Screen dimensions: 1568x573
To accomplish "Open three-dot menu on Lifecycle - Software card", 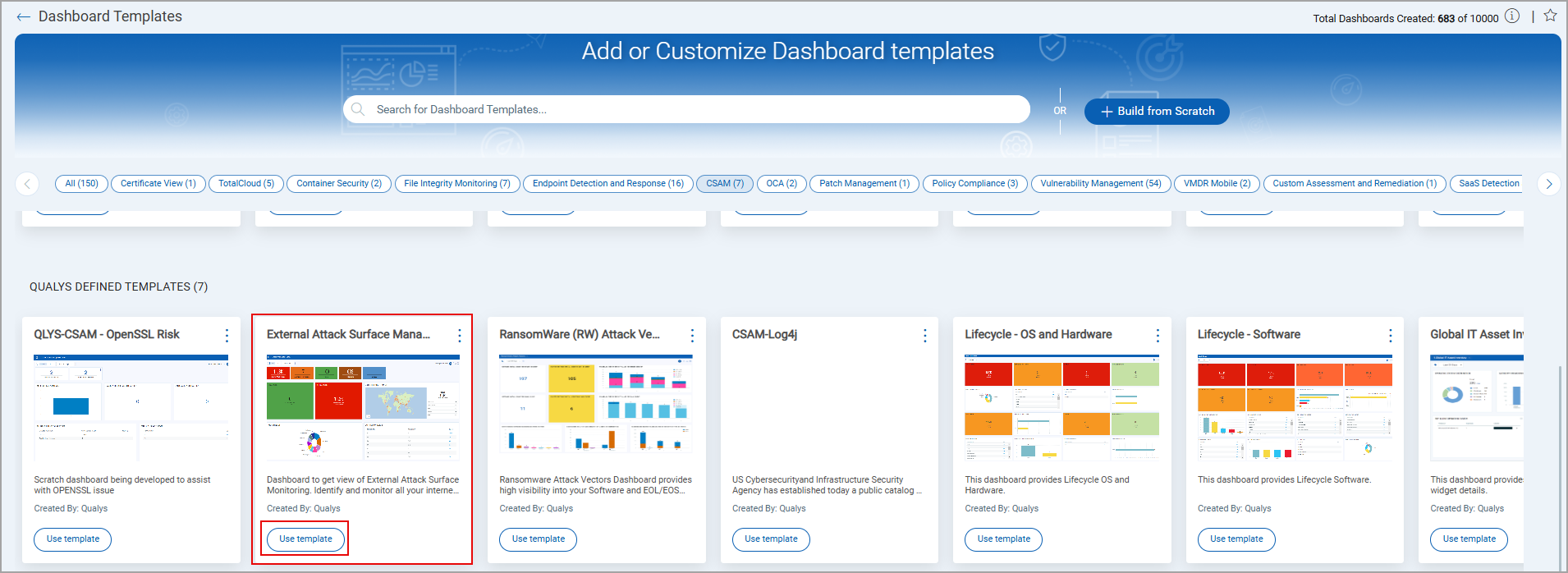I will 1391,336.
